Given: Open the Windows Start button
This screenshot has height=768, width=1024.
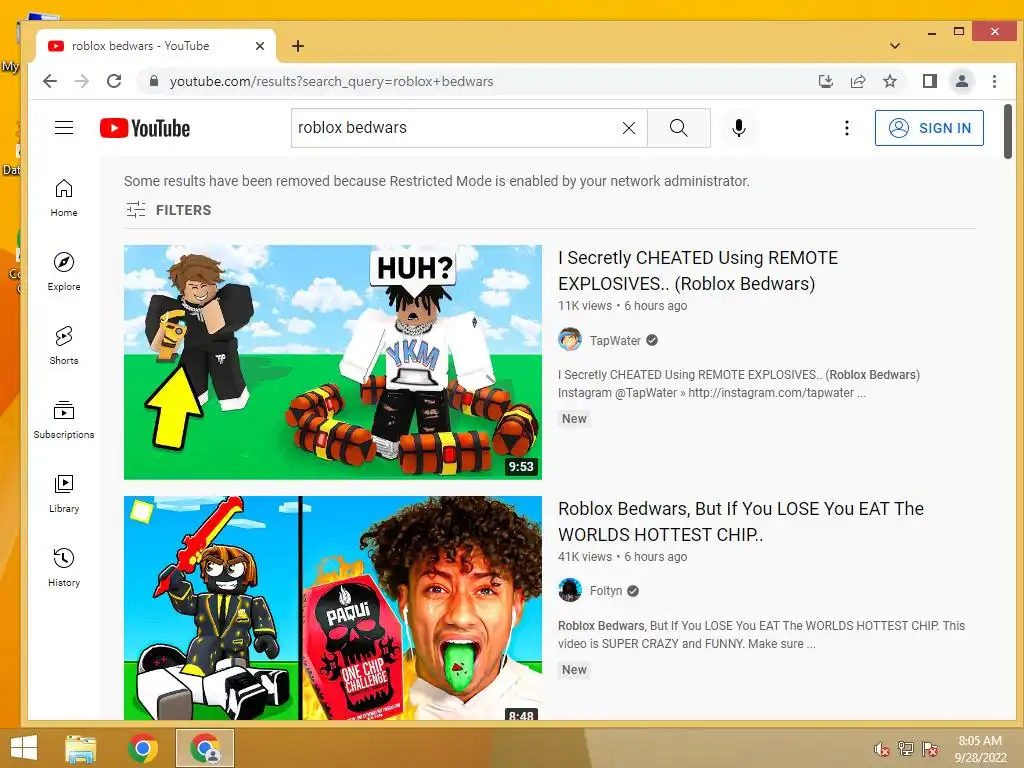Looking at the screenshot, I should pyautogui.click(x=24, y=748).
